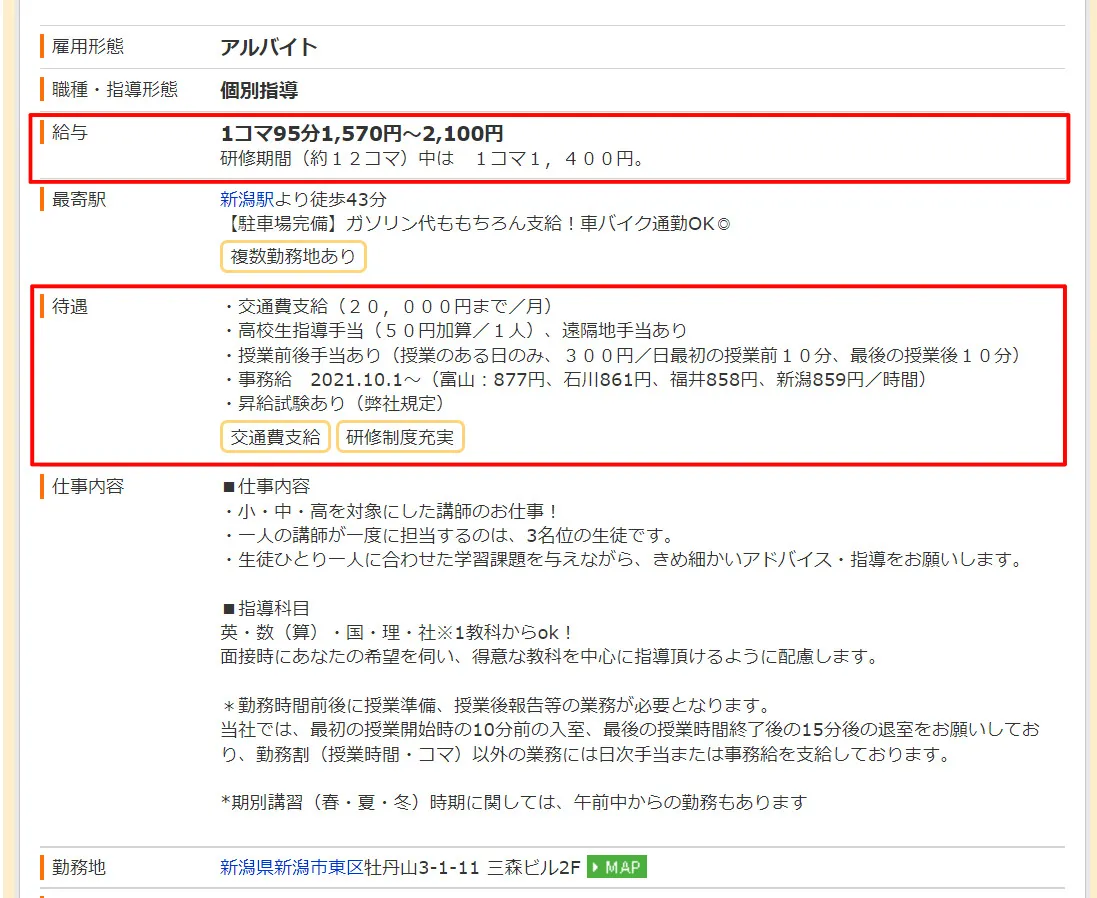Click the 雇用形態 row label
Image resolution: width=1097 pixels, height=898 pixels.
click(88, 46)
